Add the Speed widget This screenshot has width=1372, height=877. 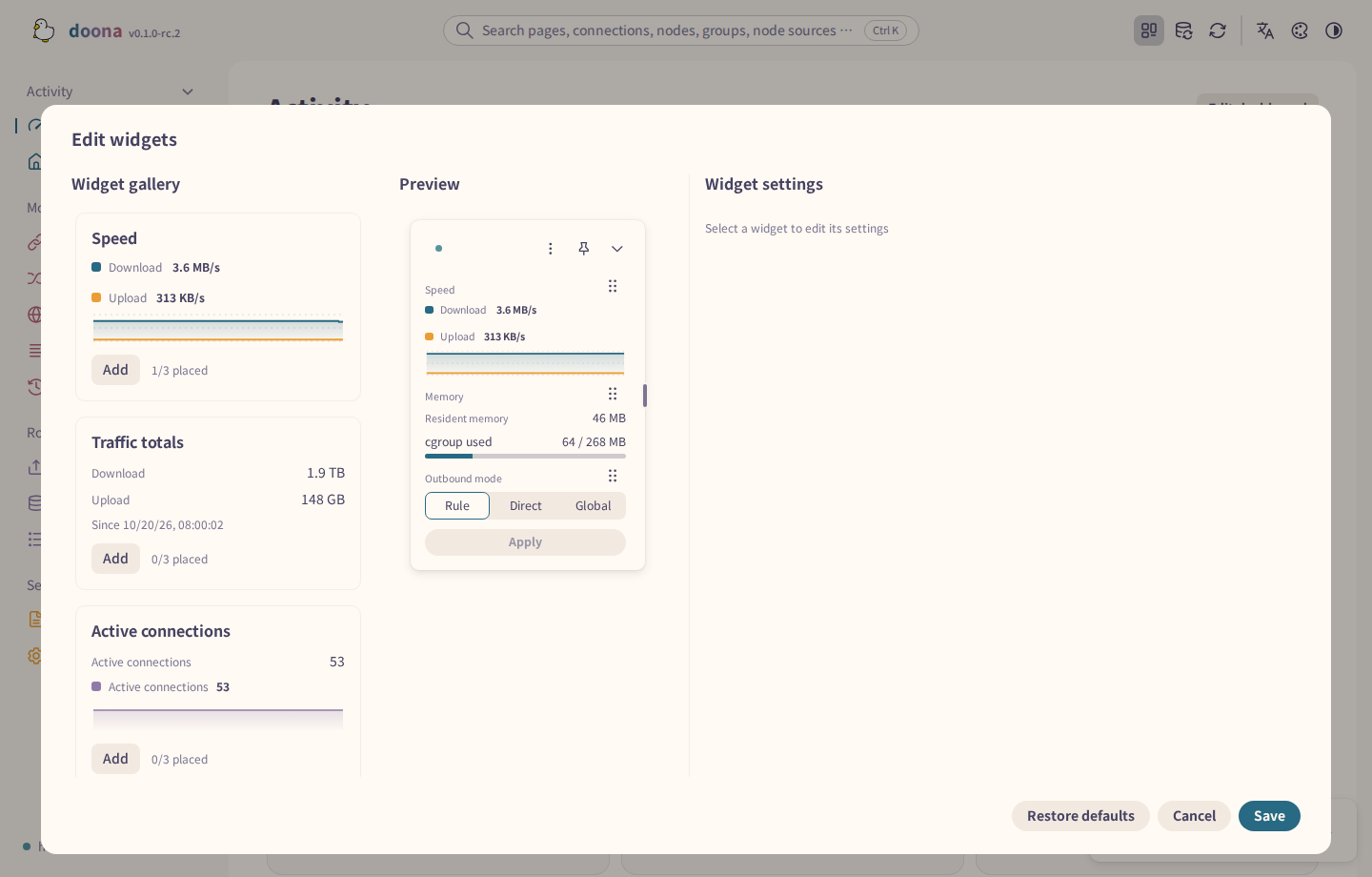[x=115, y=370]
